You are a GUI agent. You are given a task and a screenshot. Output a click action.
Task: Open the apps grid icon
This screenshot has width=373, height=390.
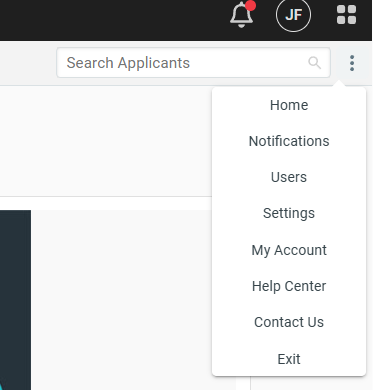346,15
